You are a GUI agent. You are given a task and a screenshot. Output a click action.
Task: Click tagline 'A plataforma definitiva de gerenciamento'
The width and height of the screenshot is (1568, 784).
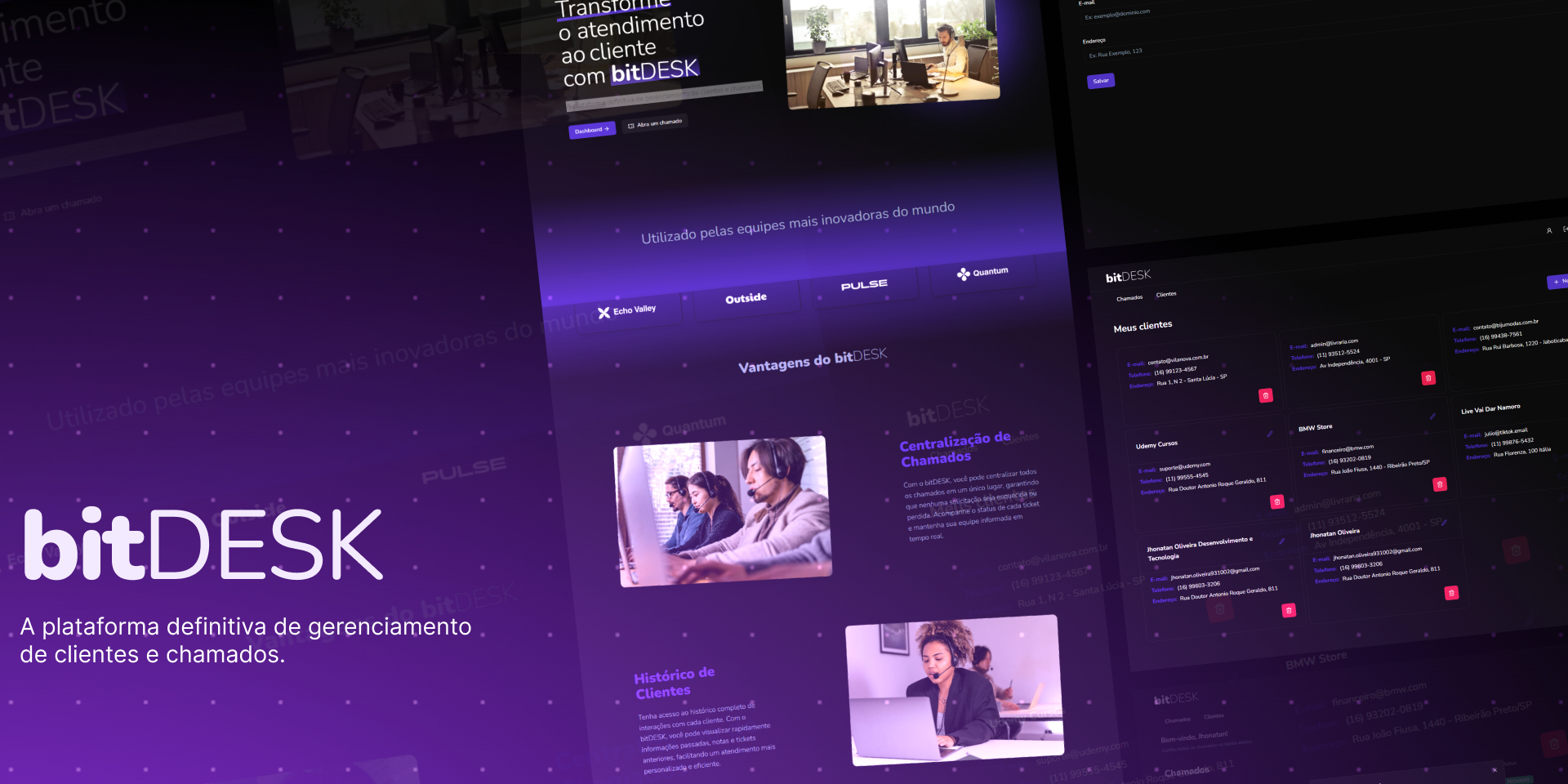pos(246,626)
